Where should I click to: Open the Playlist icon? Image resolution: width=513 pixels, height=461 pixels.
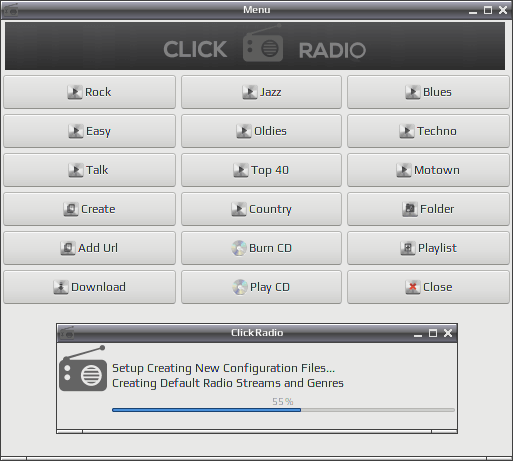pyautogui.click(x=408, y=248)
